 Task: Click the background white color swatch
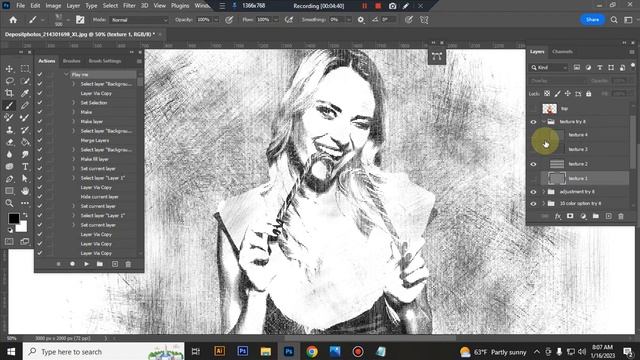tap(22, 227)
